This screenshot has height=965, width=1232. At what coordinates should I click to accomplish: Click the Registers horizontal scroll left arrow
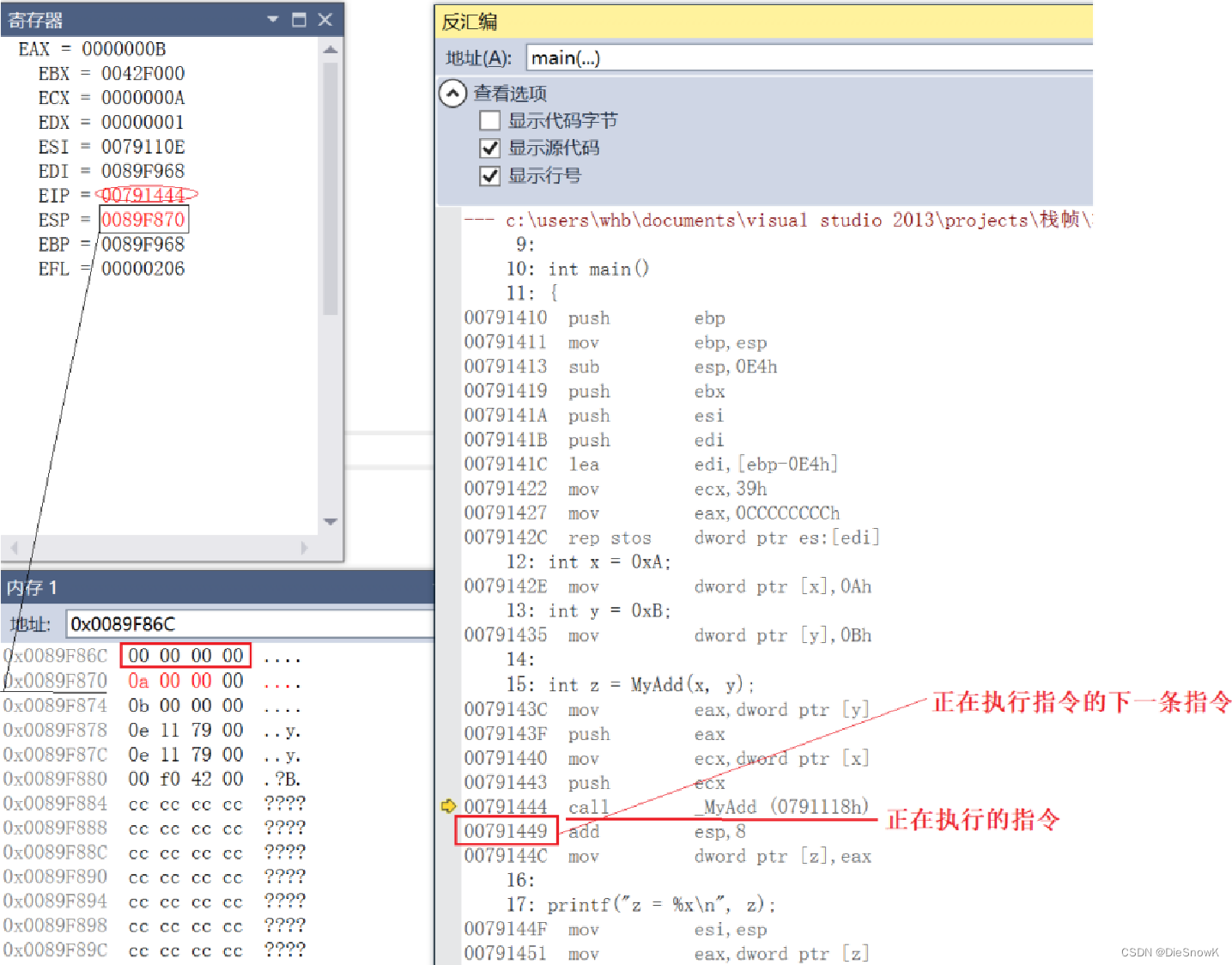coord(13,547)
